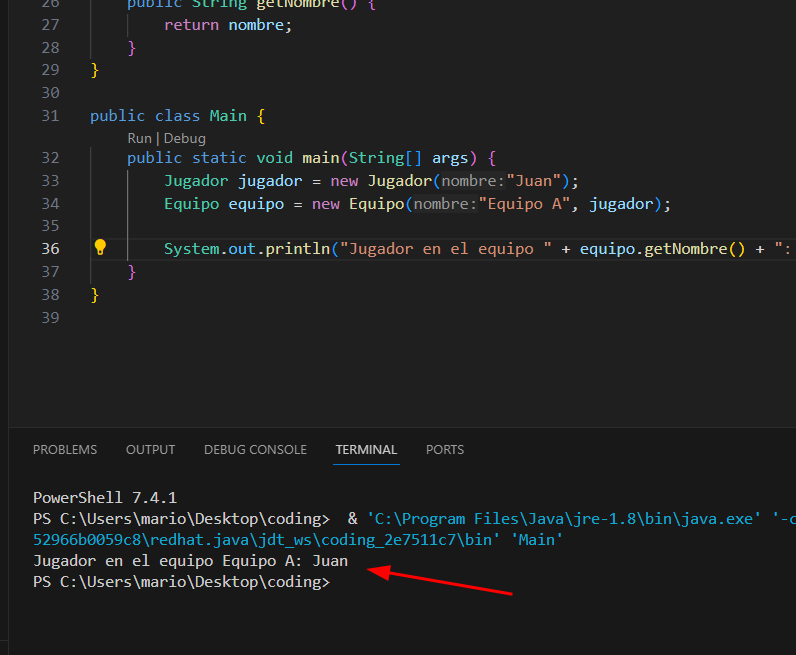Select the TERMINAL tab
Viewport: 796px width, 655px height.
tap(366, 450)
